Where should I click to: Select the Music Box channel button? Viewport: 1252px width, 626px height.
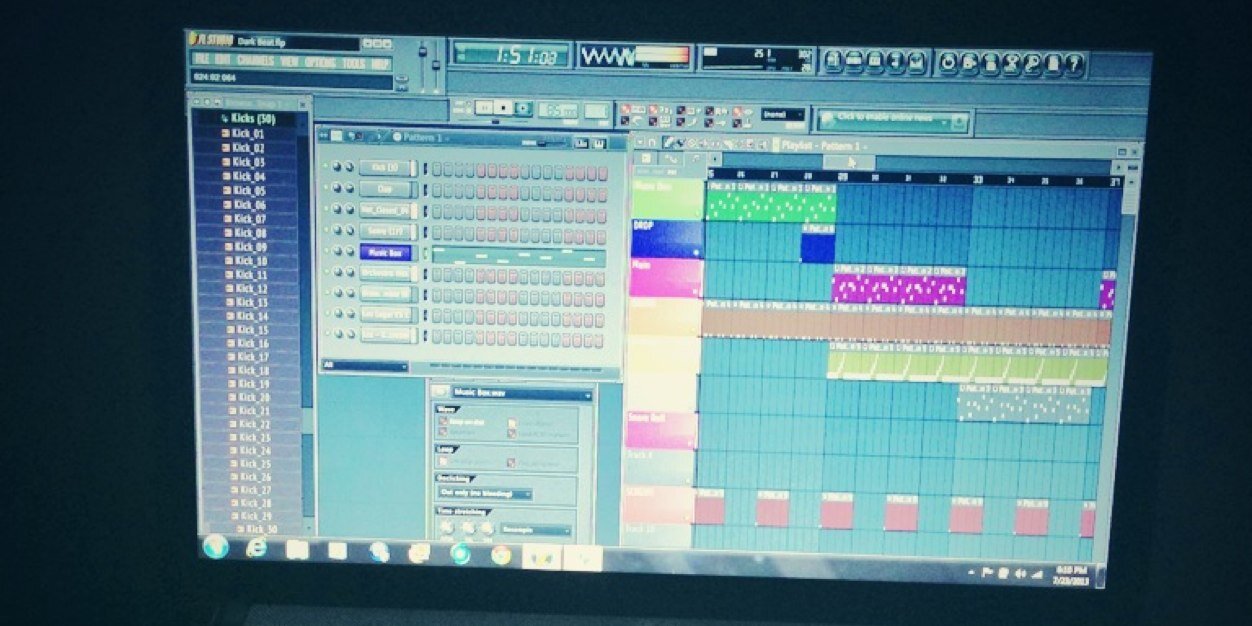pyautogui.click(x=385, y=252)
